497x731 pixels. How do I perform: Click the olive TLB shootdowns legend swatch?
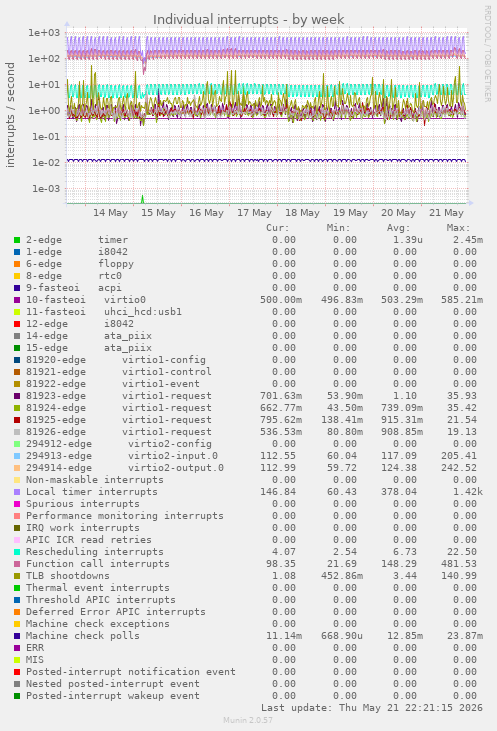point(17,576)
